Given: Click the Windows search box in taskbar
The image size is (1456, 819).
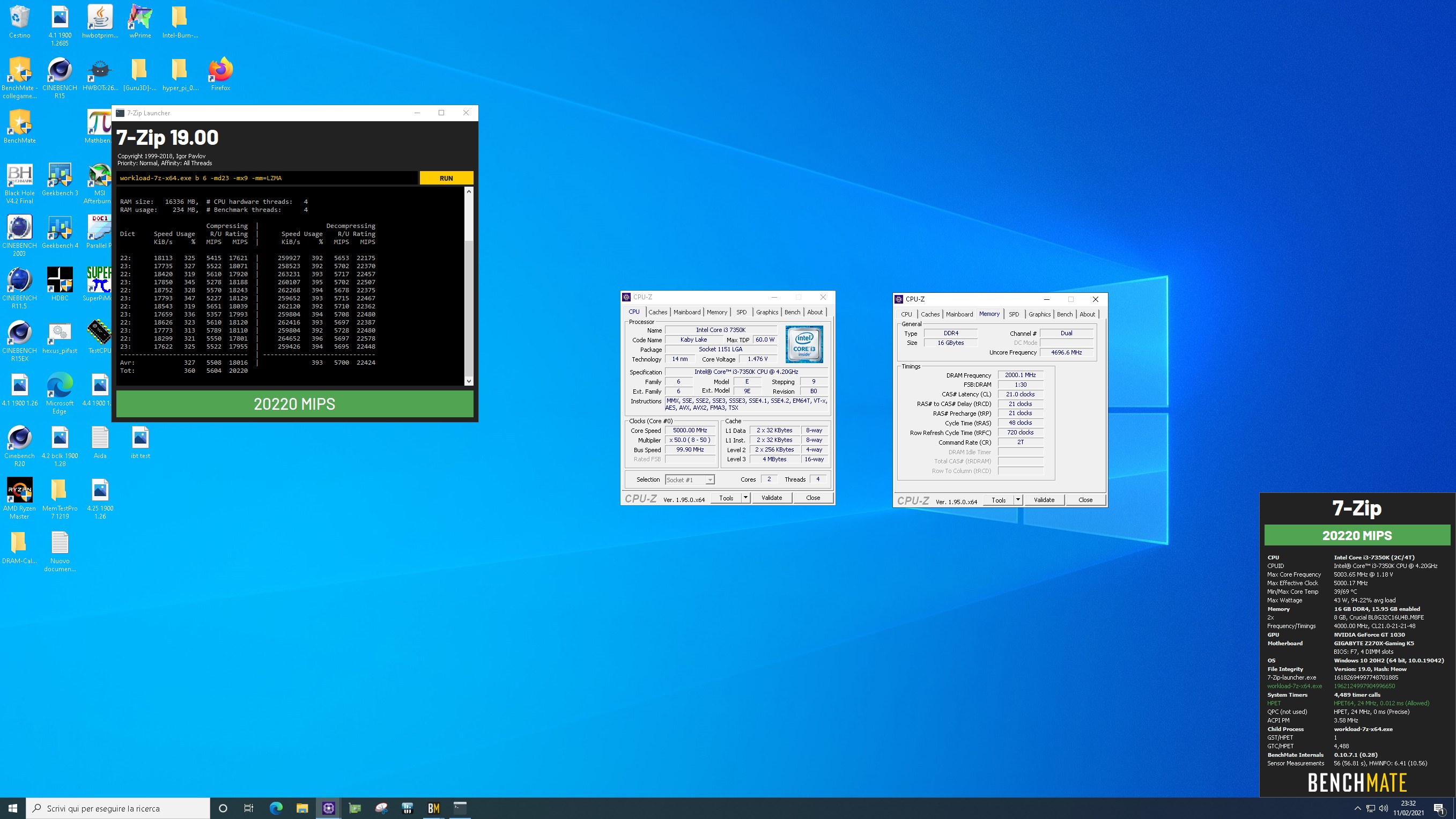Looking at the screenshot, I should [118, 808].
